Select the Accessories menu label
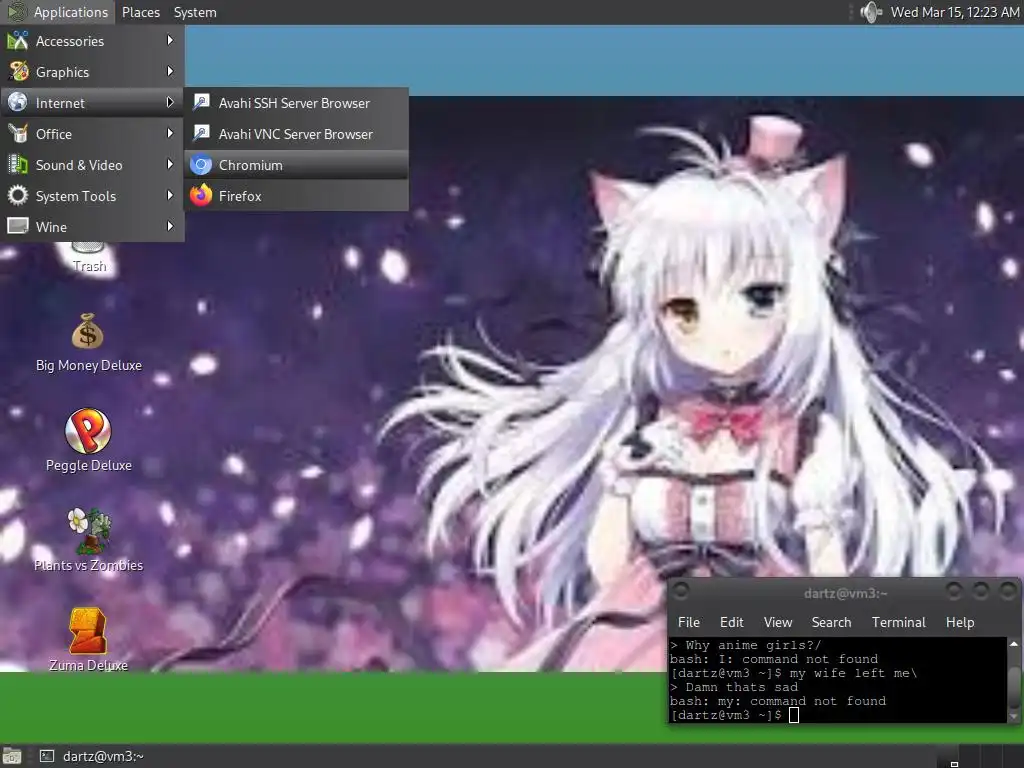1024x768 pixels. (70, 41)
